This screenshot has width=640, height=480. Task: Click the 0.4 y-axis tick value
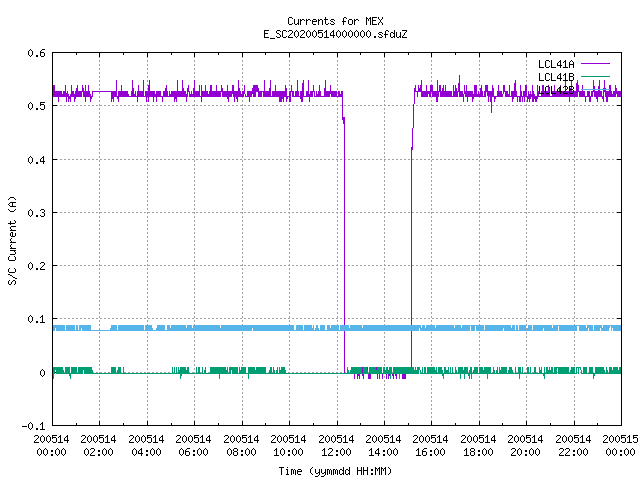tap(36, 160)
